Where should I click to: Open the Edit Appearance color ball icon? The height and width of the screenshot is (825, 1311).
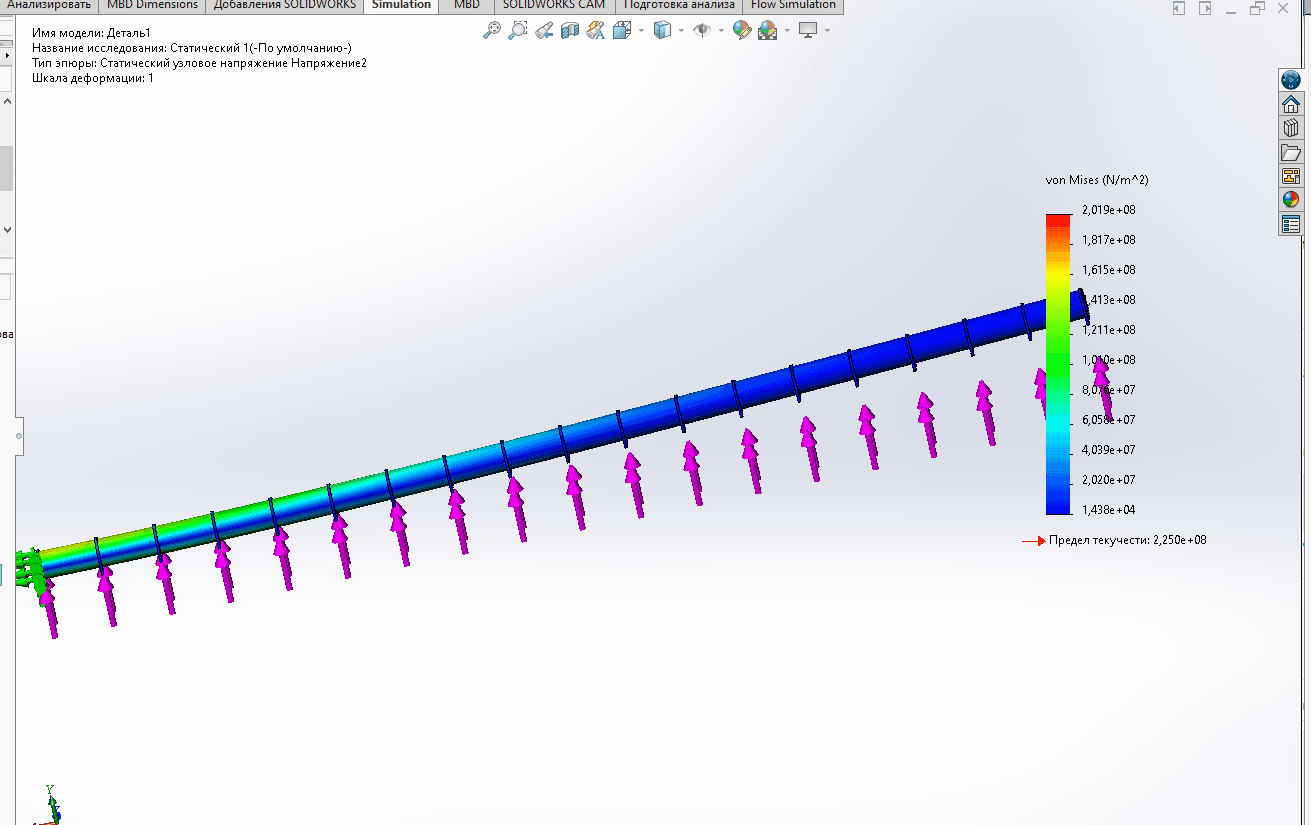[741, 30]
